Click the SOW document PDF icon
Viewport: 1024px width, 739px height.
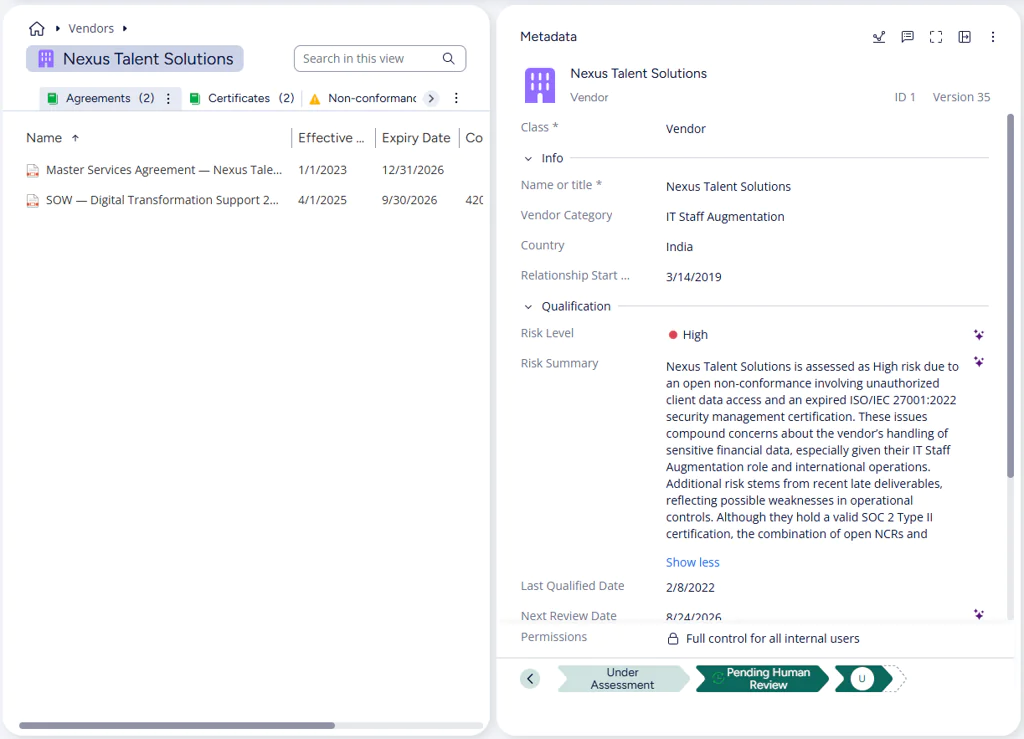[33, 200]
